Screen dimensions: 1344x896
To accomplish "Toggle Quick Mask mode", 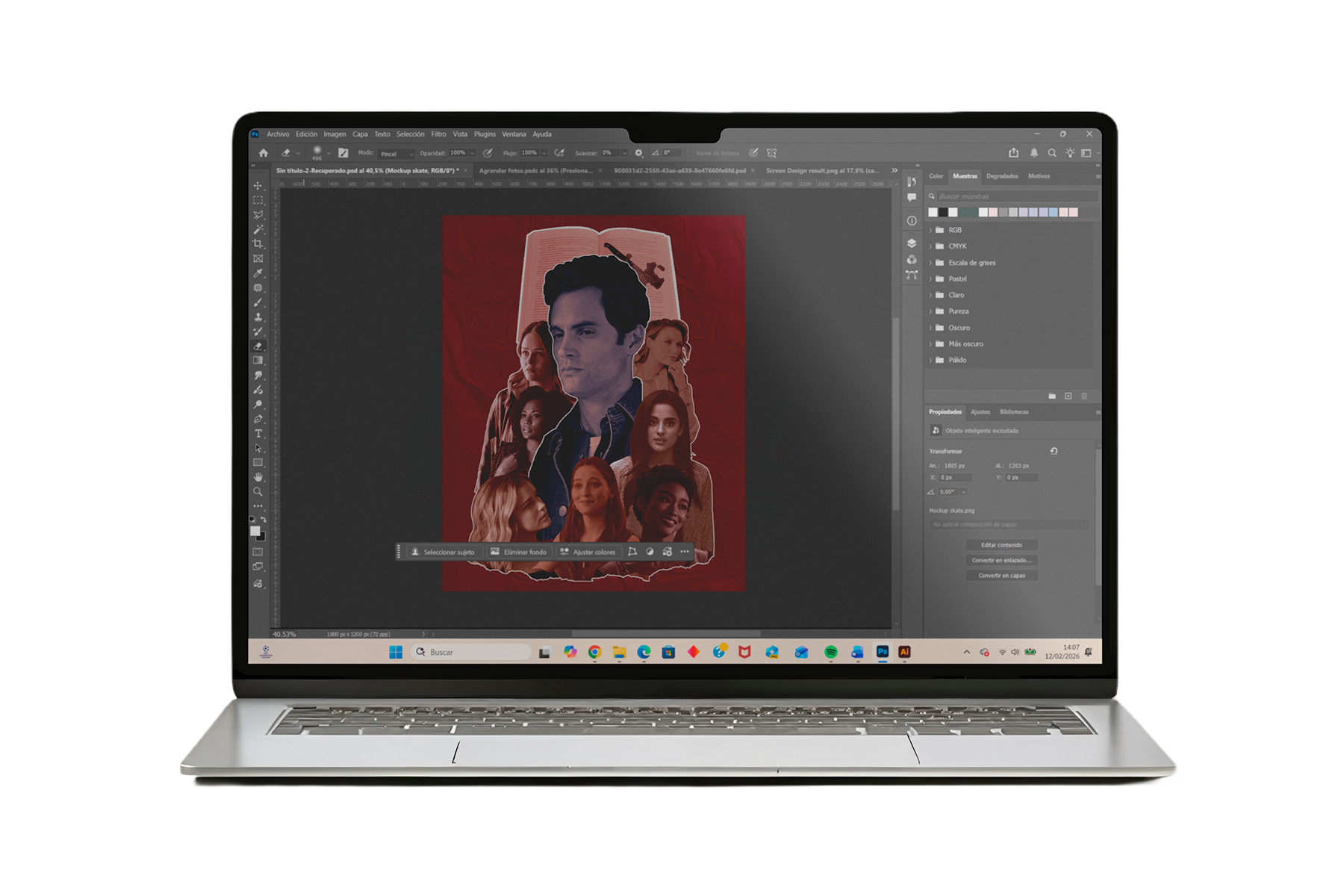I will (x=258, y=552).
